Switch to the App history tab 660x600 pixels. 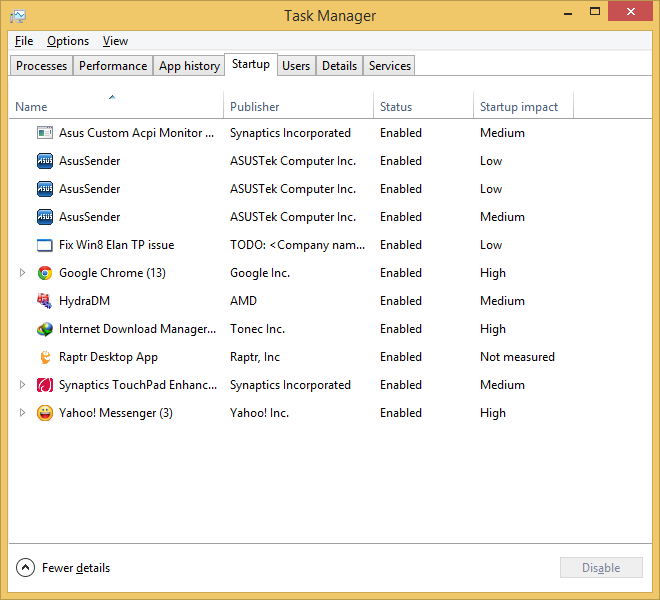[189, 66]
